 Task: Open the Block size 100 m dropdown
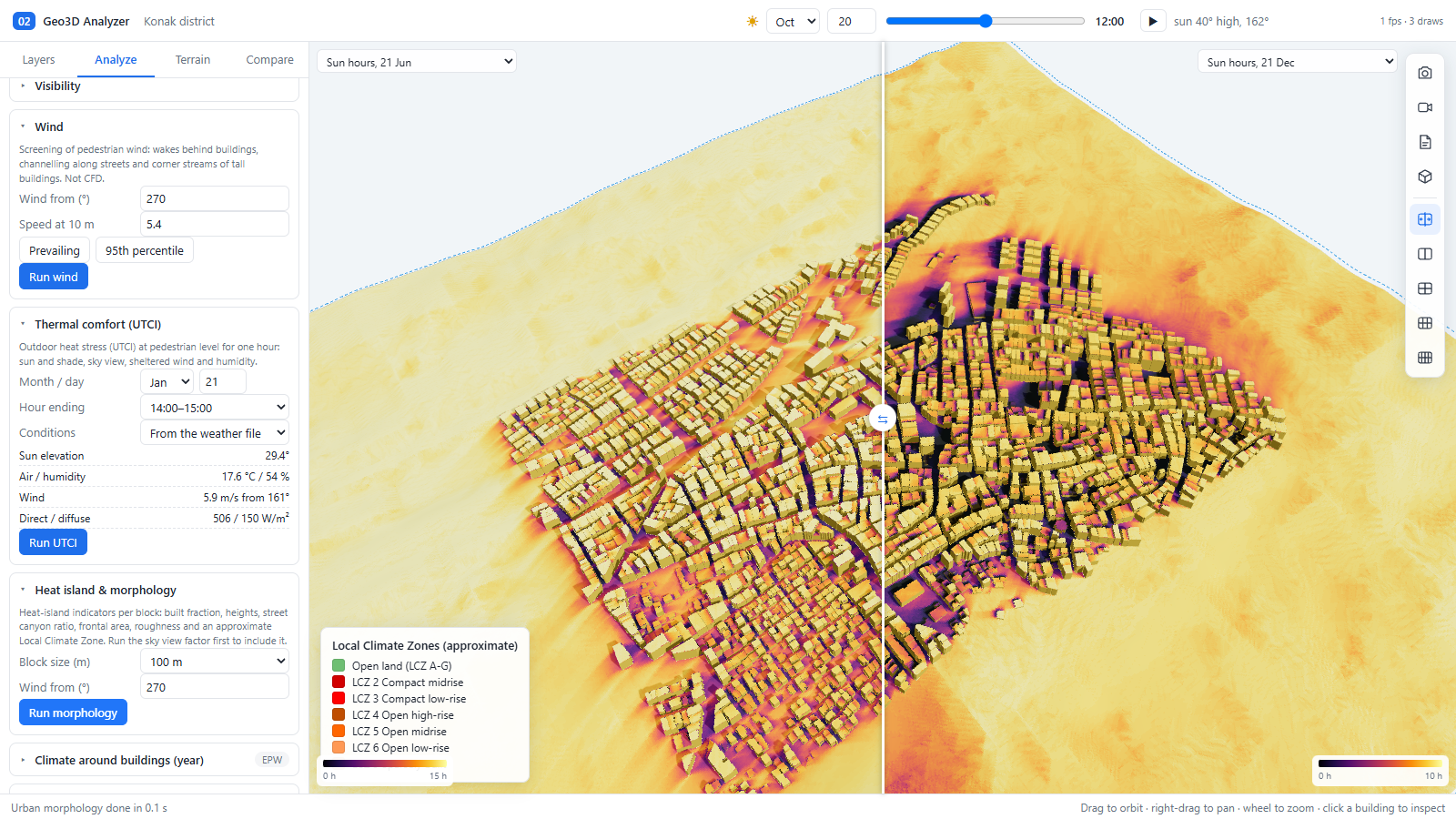215,662
